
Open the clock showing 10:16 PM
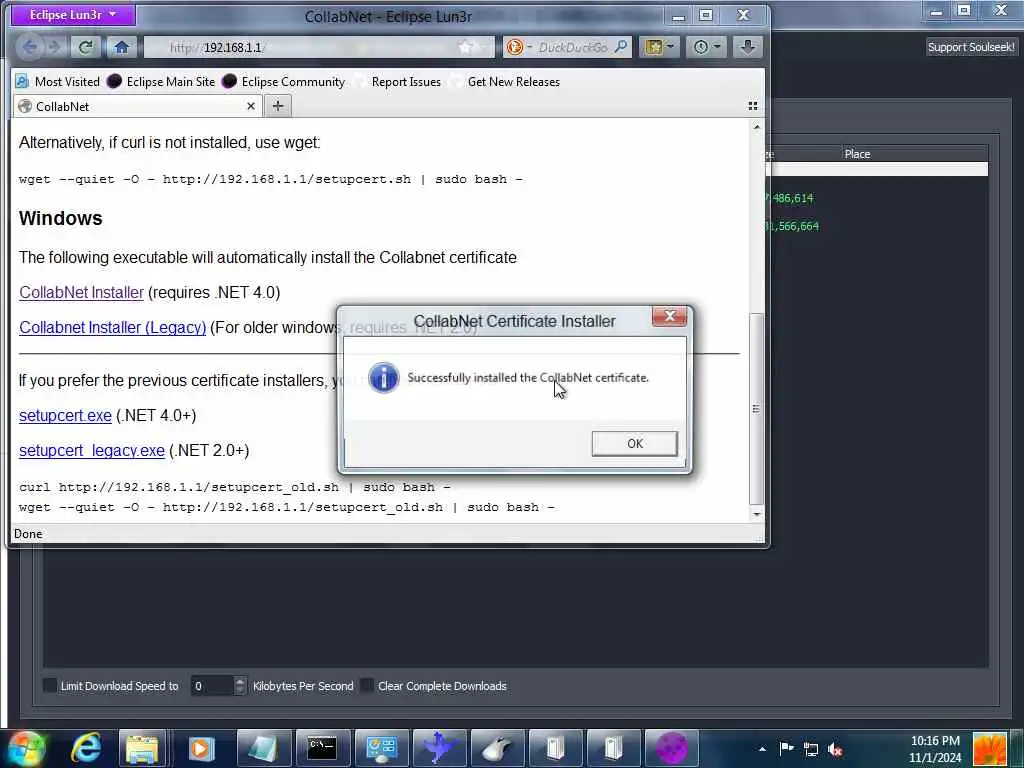[x=935, y=749]
